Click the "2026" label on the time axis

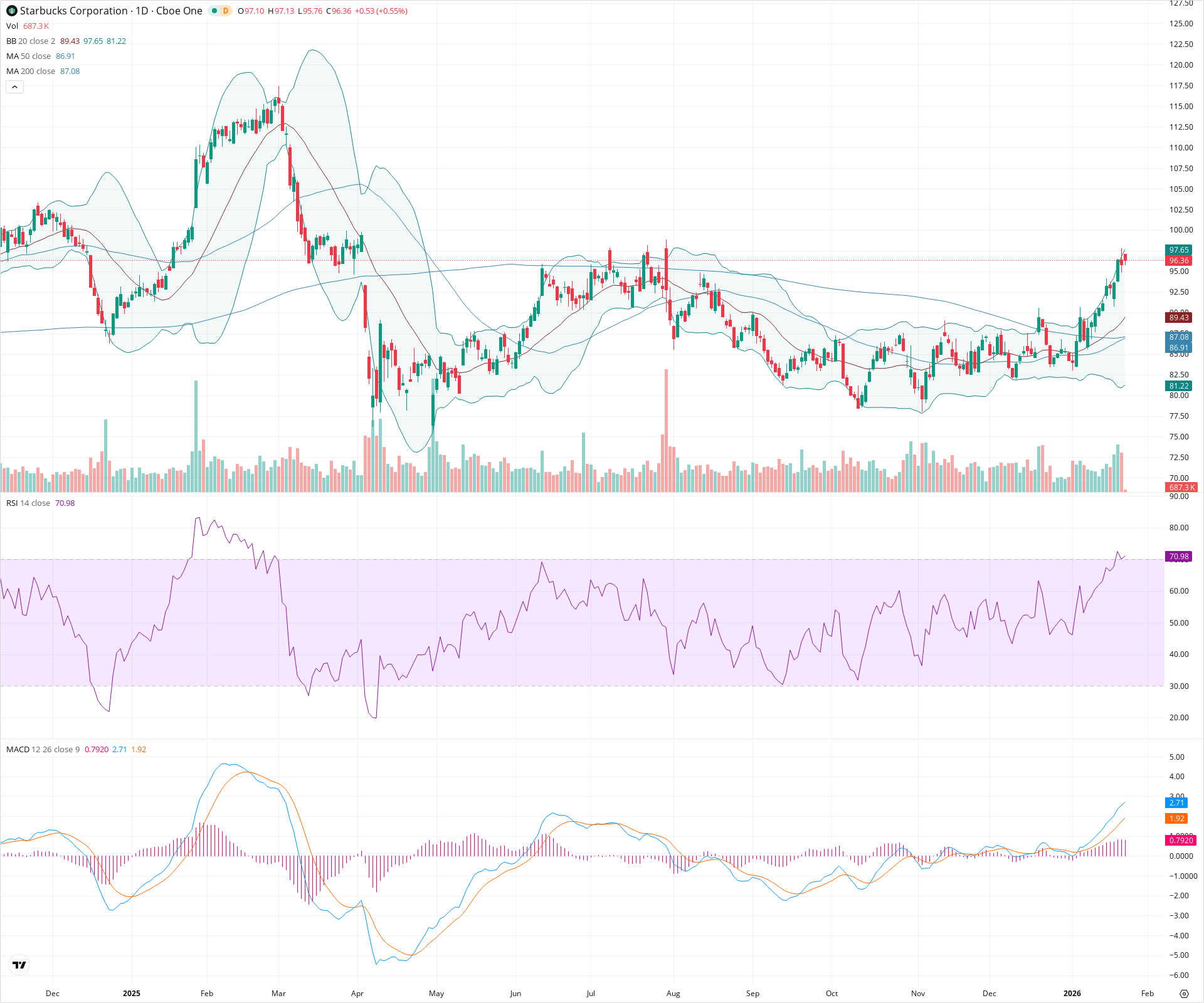[x=1073, y=994]
